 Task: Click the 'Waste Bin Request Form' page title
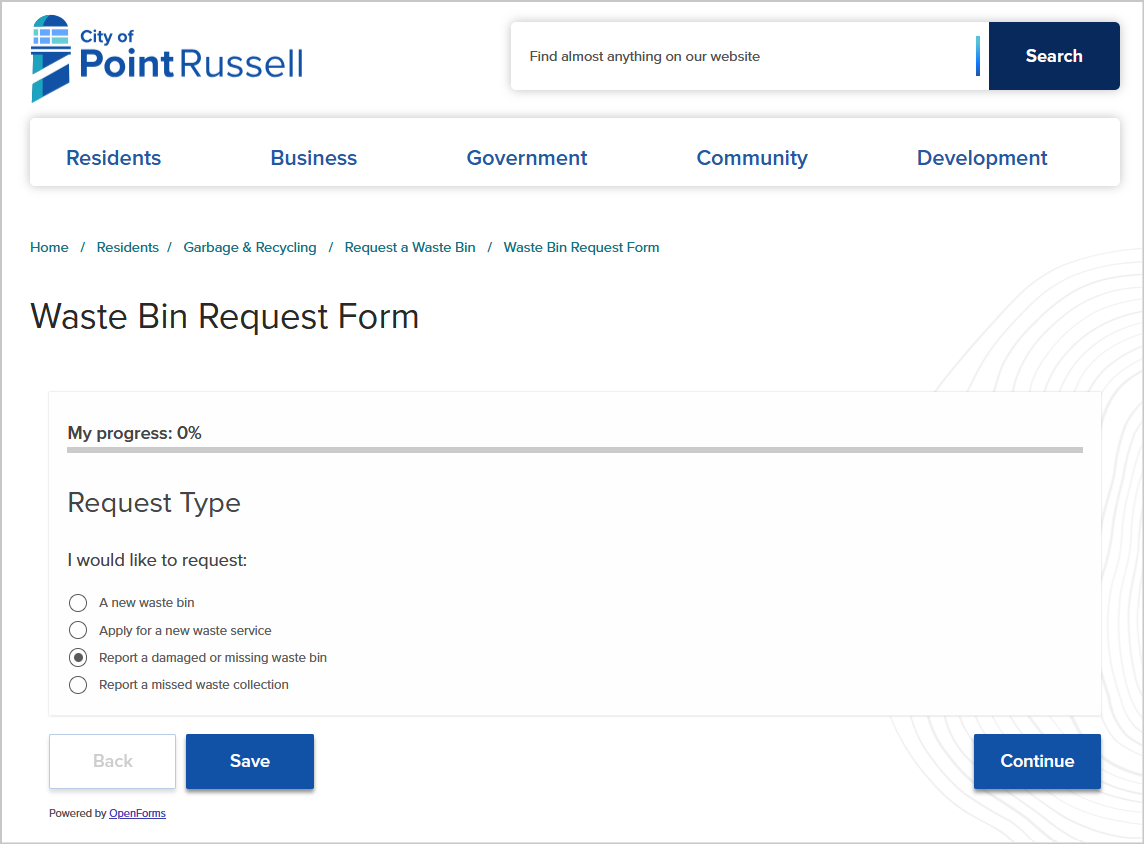click(225, 317)
